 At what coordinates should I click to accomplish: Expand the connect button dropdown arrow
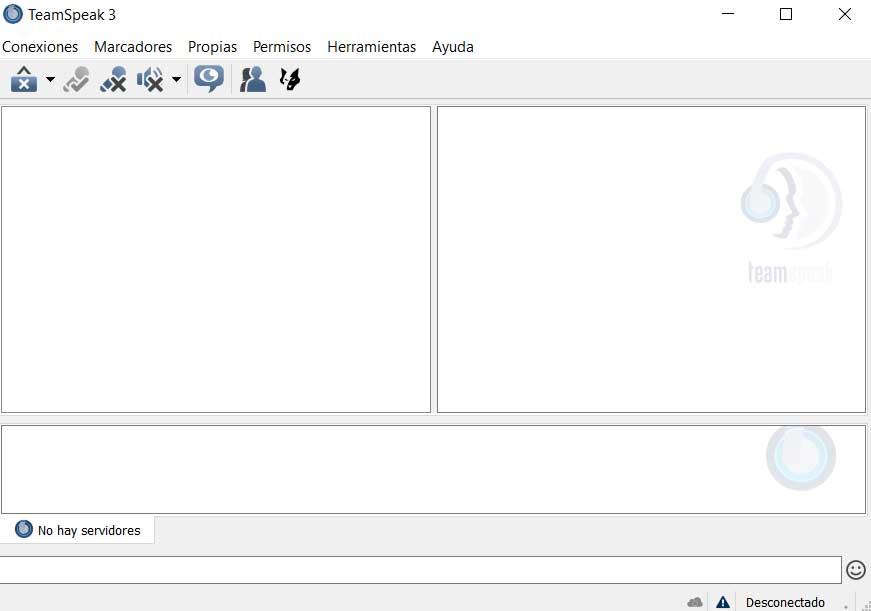50,79
